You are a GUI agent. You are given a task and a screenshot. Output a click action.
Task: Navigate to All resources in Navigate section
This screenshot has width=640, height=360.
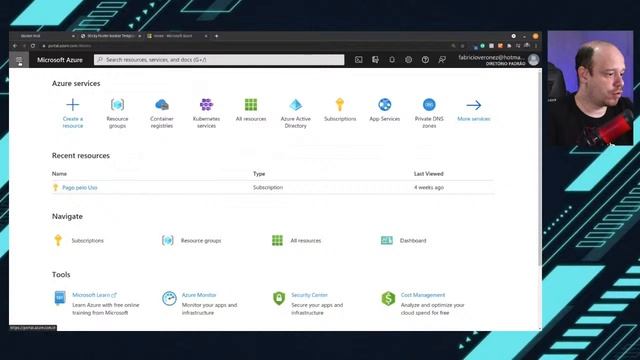coord(306,241)
